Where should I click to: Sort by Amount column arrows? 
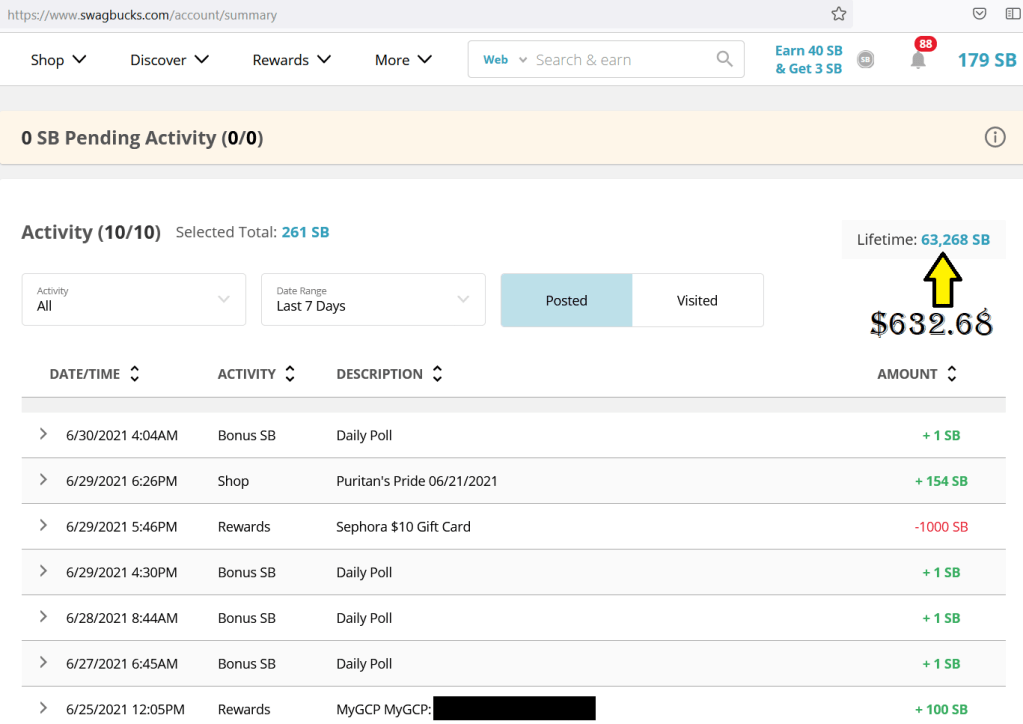coord(952,374)
